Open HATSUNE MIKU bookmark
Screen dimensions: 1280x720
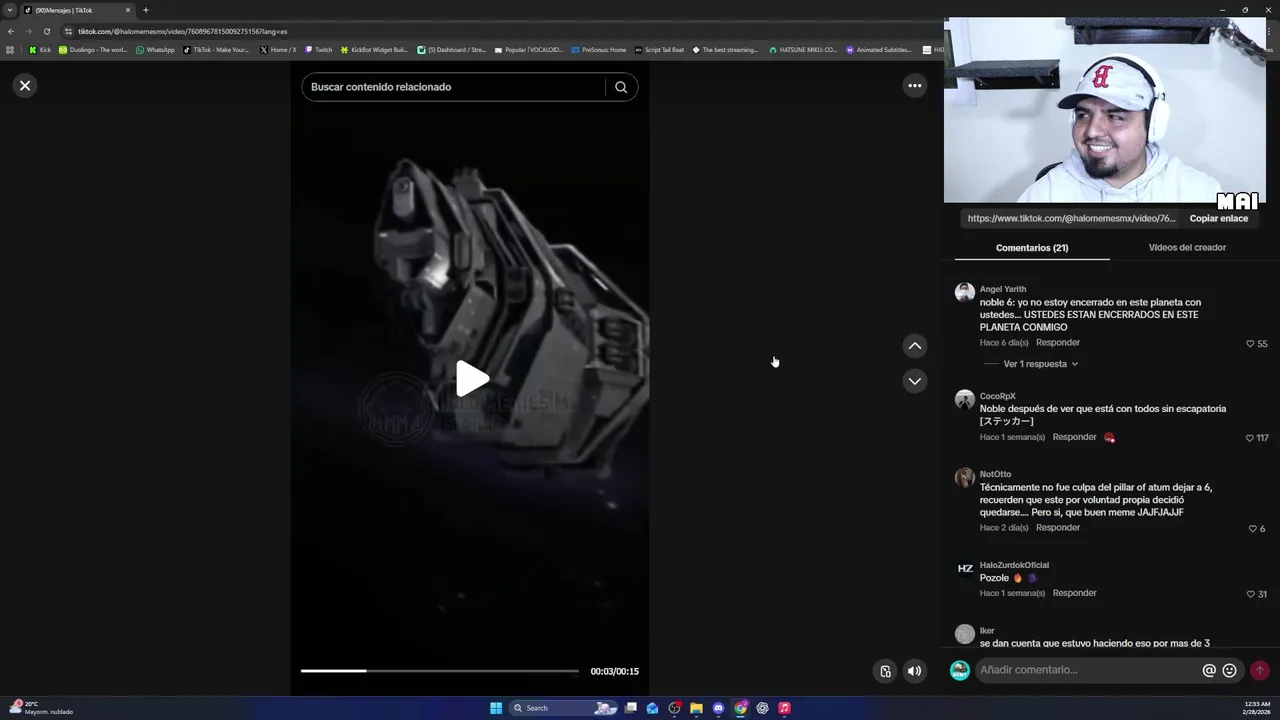[803, 50]
